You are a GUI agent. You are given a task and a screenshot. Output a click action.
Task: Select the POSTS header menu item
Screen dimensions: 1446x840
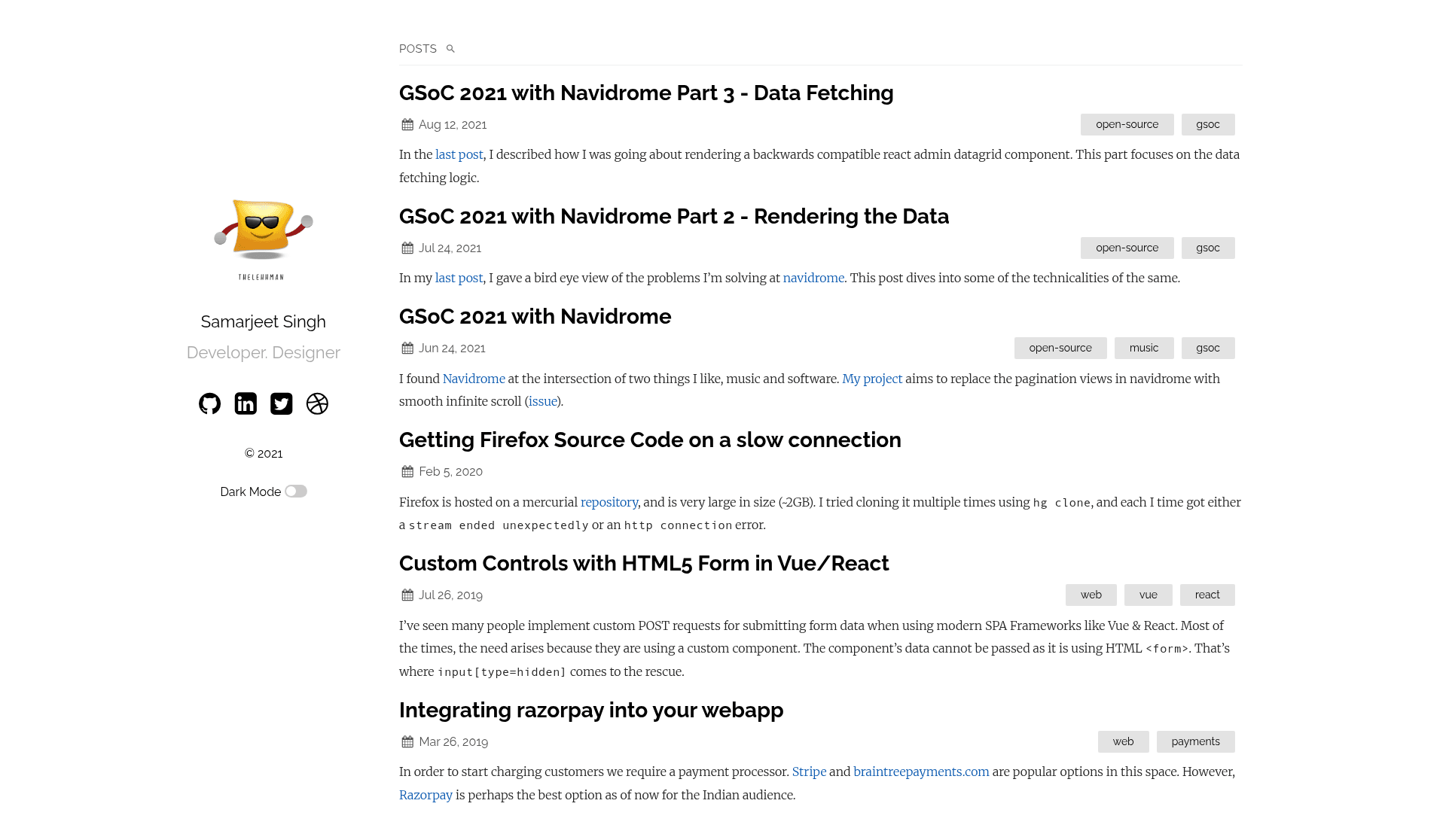point(418,49)
